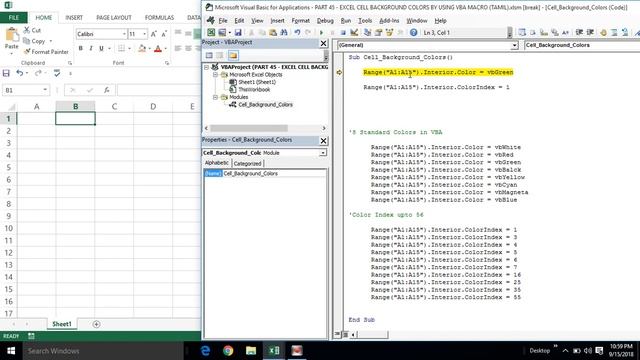Viewport: 640px width, 360px height.
Task: Click the Comment Block icon in Edit toolbar
Action: pos(614,32)
